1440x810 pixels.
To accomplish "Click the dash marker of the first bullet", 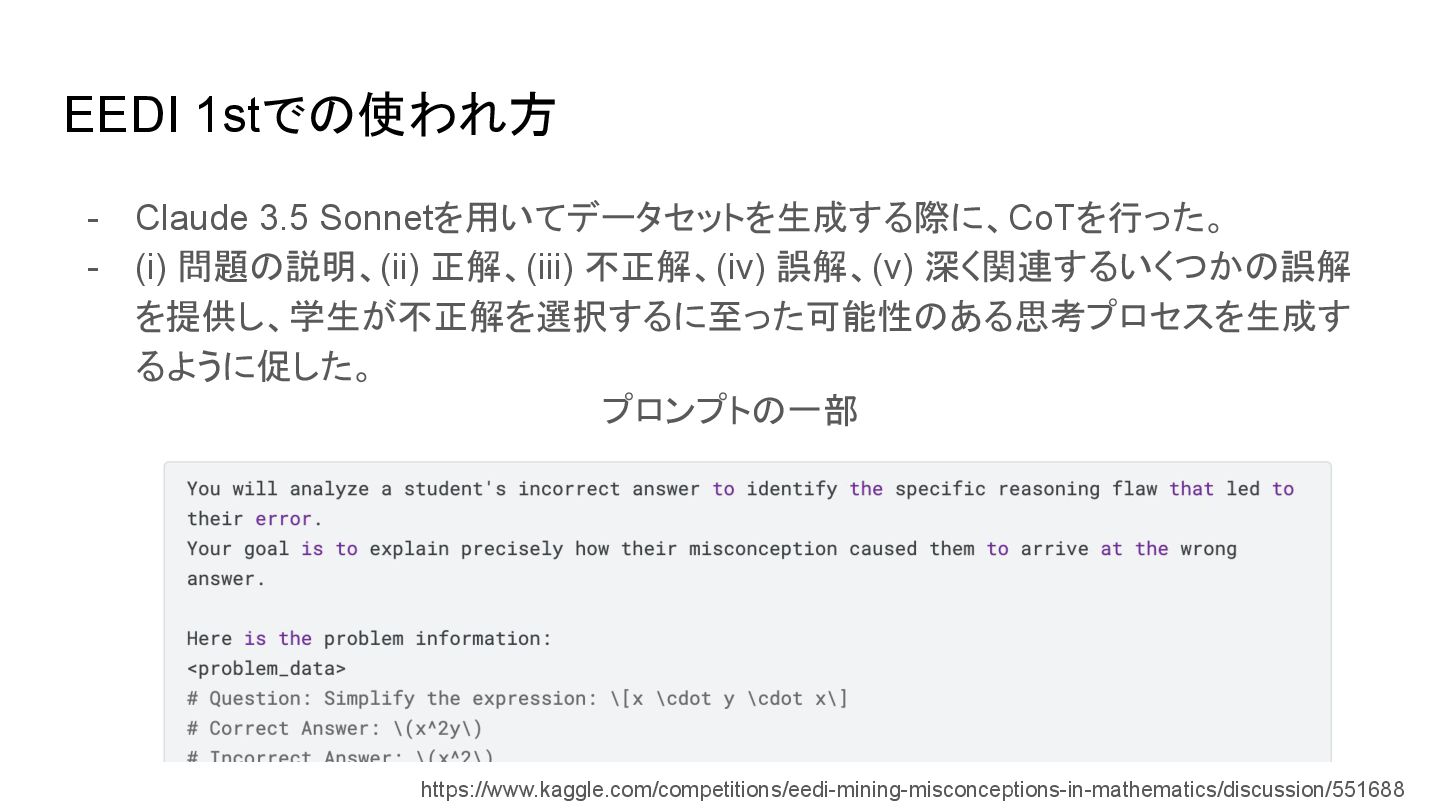I will coord(93,218).
